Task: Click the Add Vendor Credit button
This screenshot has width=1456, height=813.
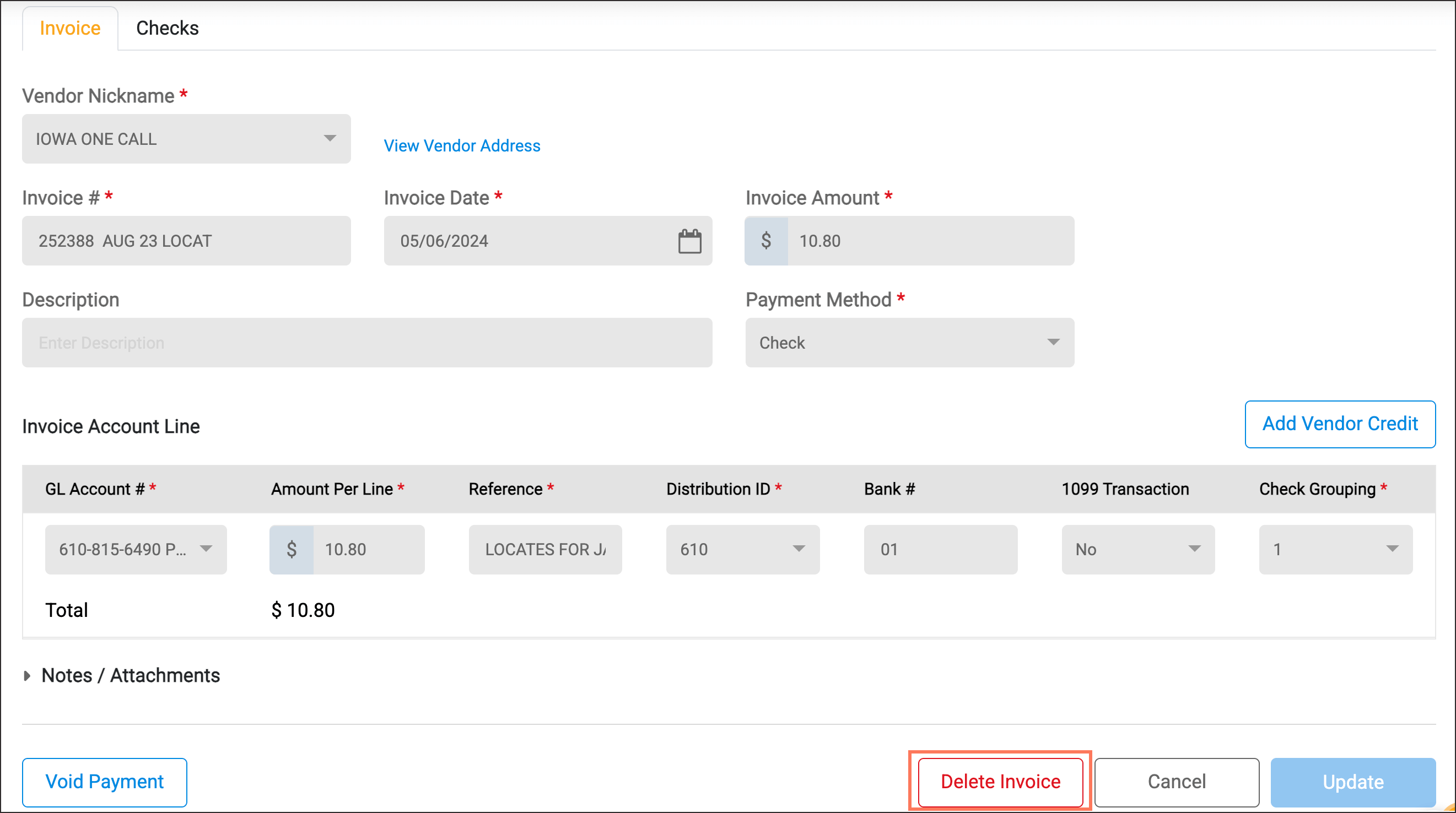Action: [x=1340, y=424]
